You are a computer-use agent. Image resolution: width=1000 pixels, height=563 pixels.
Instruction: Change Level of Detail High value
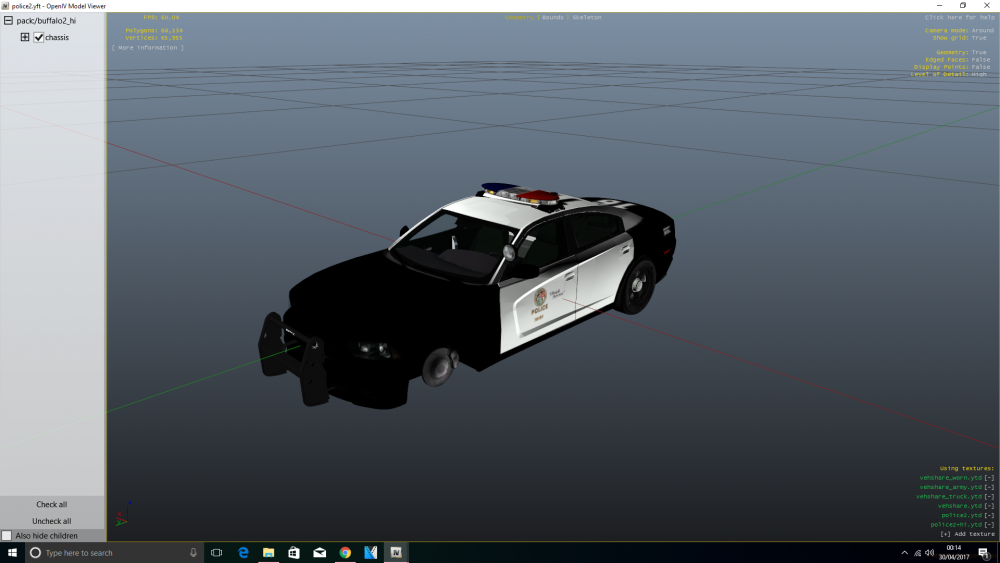[979, 74]
